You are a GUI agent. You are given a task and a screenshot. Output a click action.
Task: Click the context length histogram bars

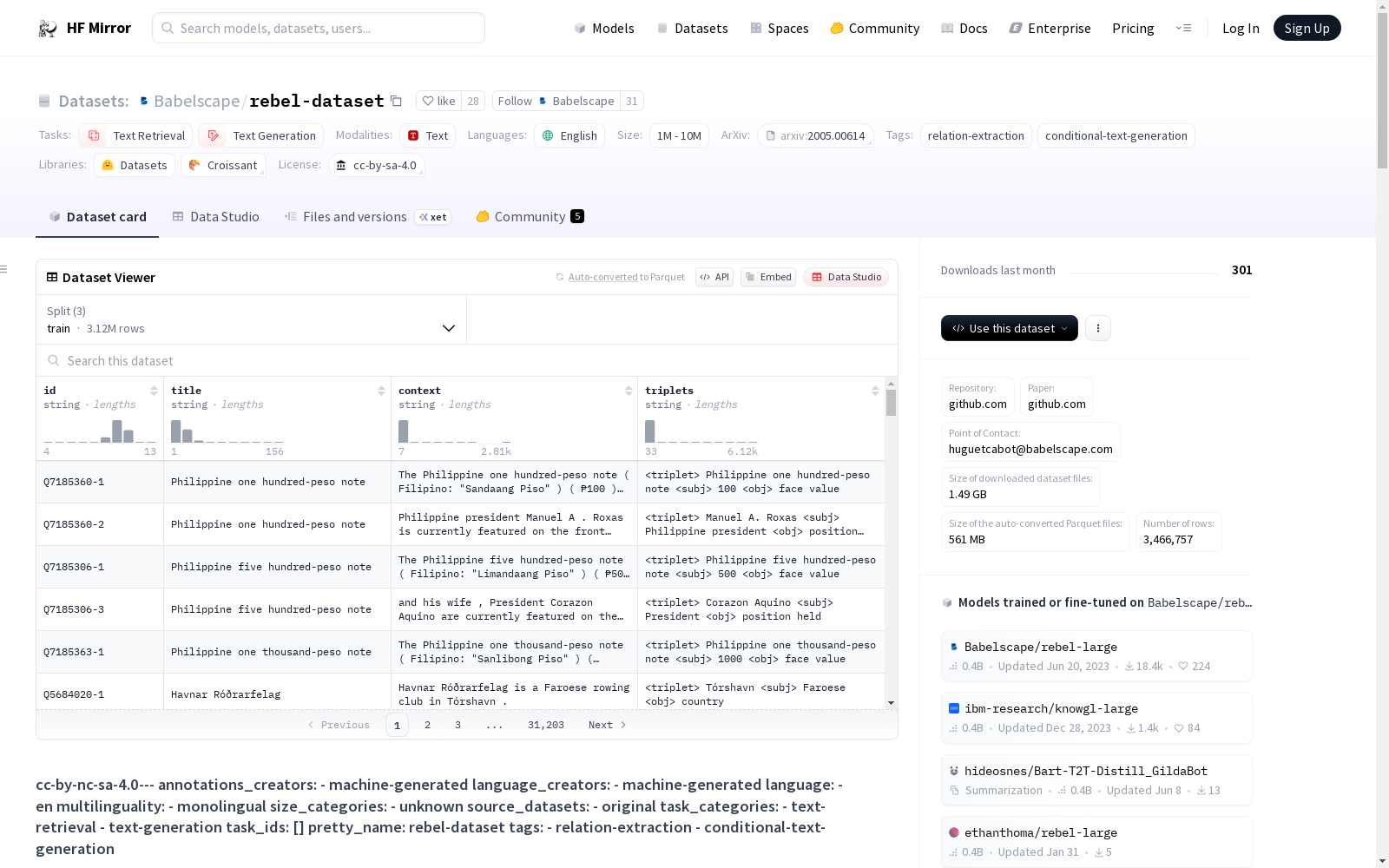pyautogui.click(x=454, y=431)
